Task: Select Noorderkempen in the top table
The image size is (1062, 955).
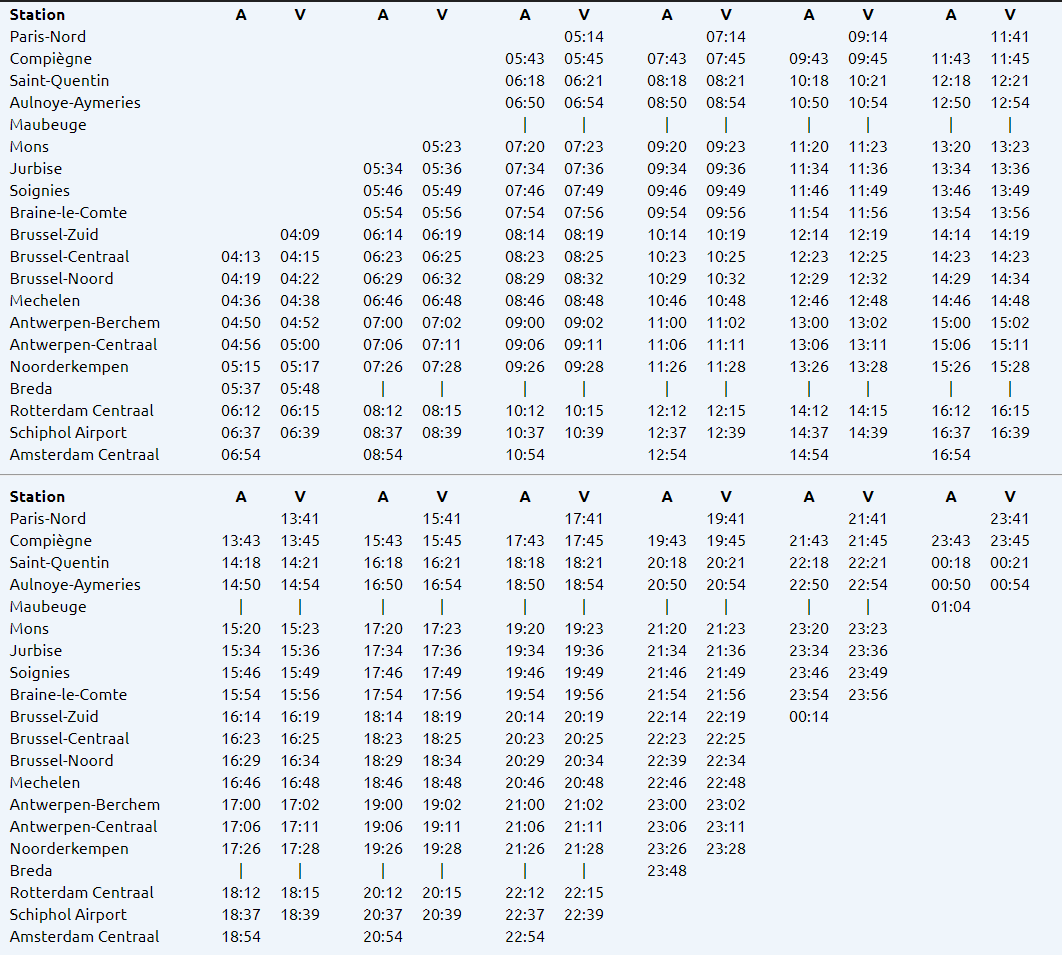Action: pos(69,367)
